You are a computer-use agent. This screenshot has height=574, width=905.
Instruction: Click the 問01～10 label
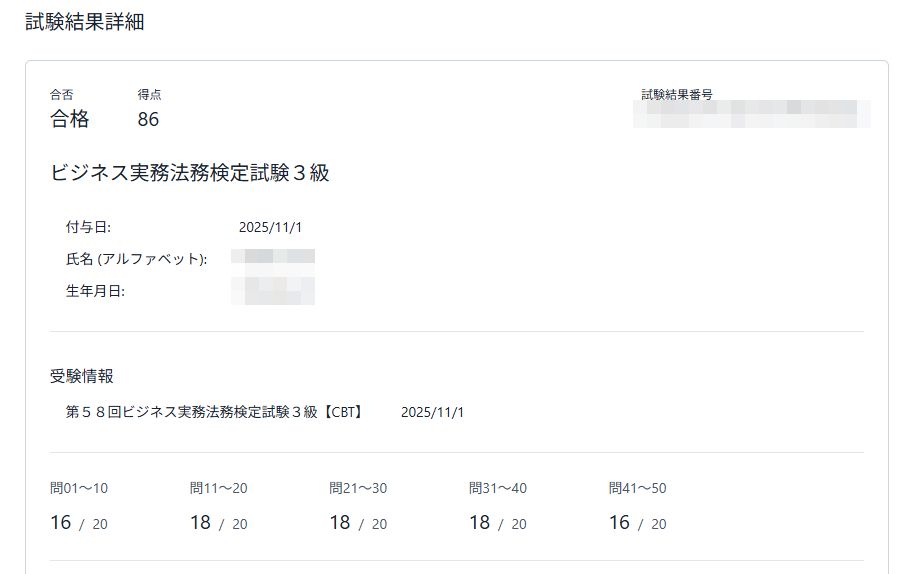[79, 488]
